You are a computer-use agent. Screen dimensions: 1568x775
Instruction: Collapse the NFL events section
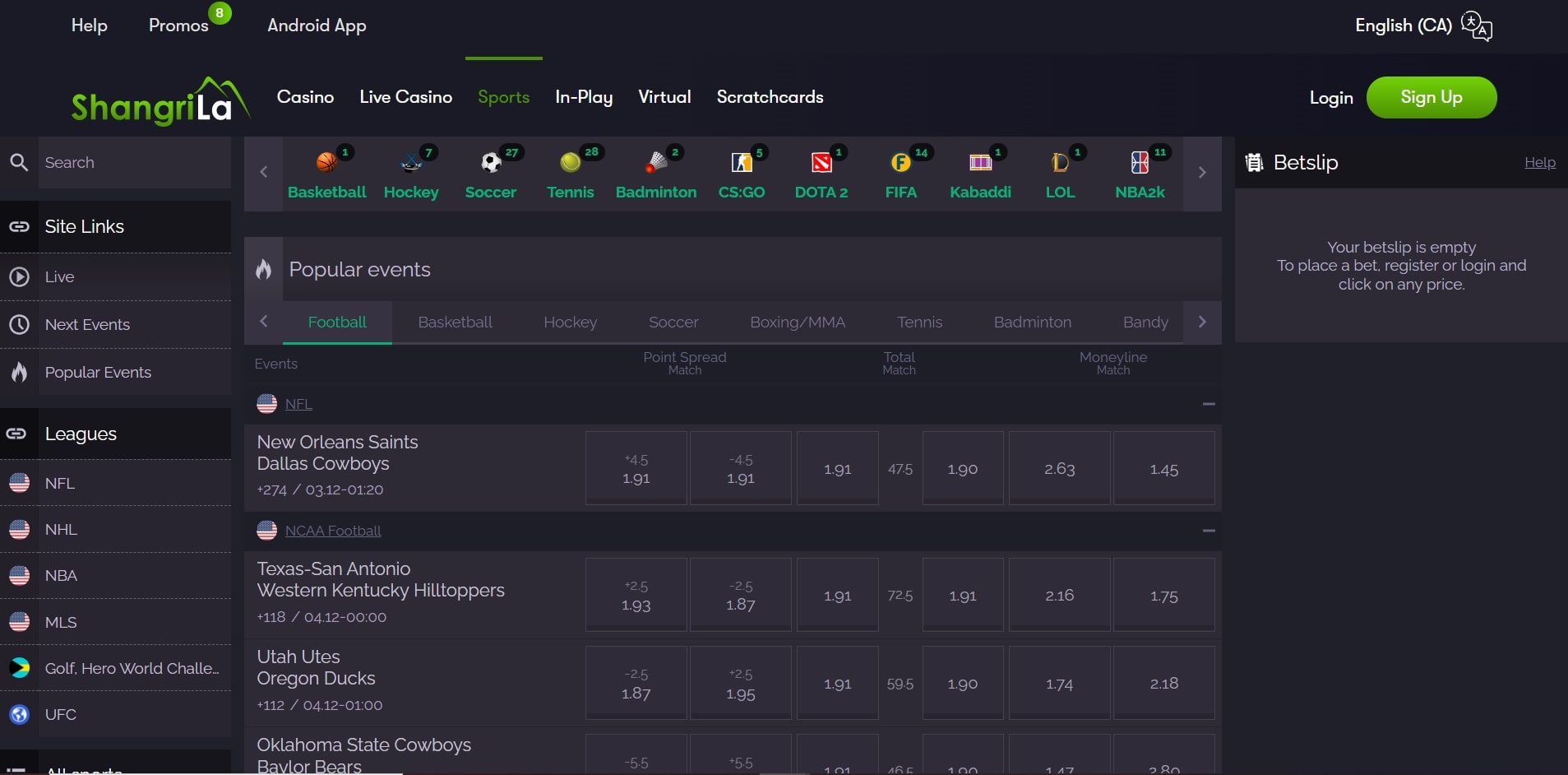point(1209,404)
